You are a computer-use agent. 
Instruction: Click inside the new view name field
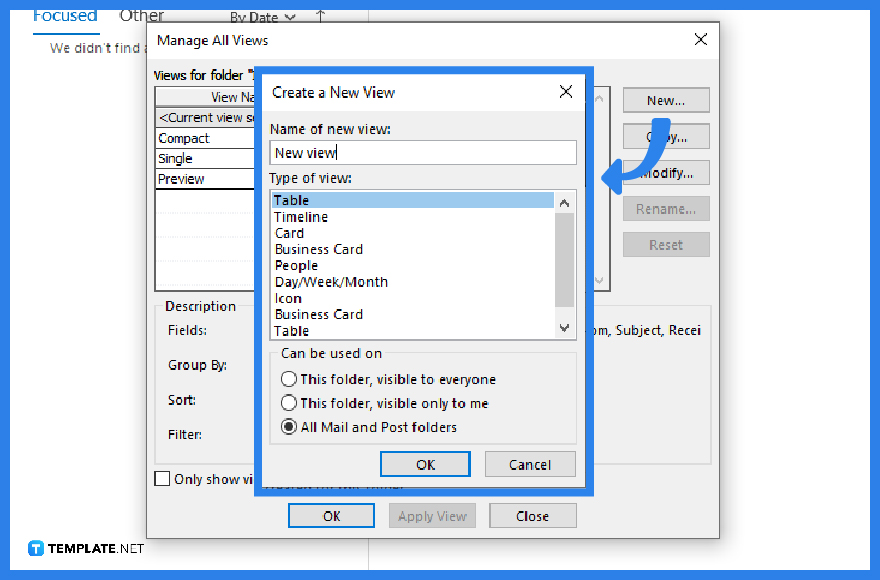[x=422, y=152]
